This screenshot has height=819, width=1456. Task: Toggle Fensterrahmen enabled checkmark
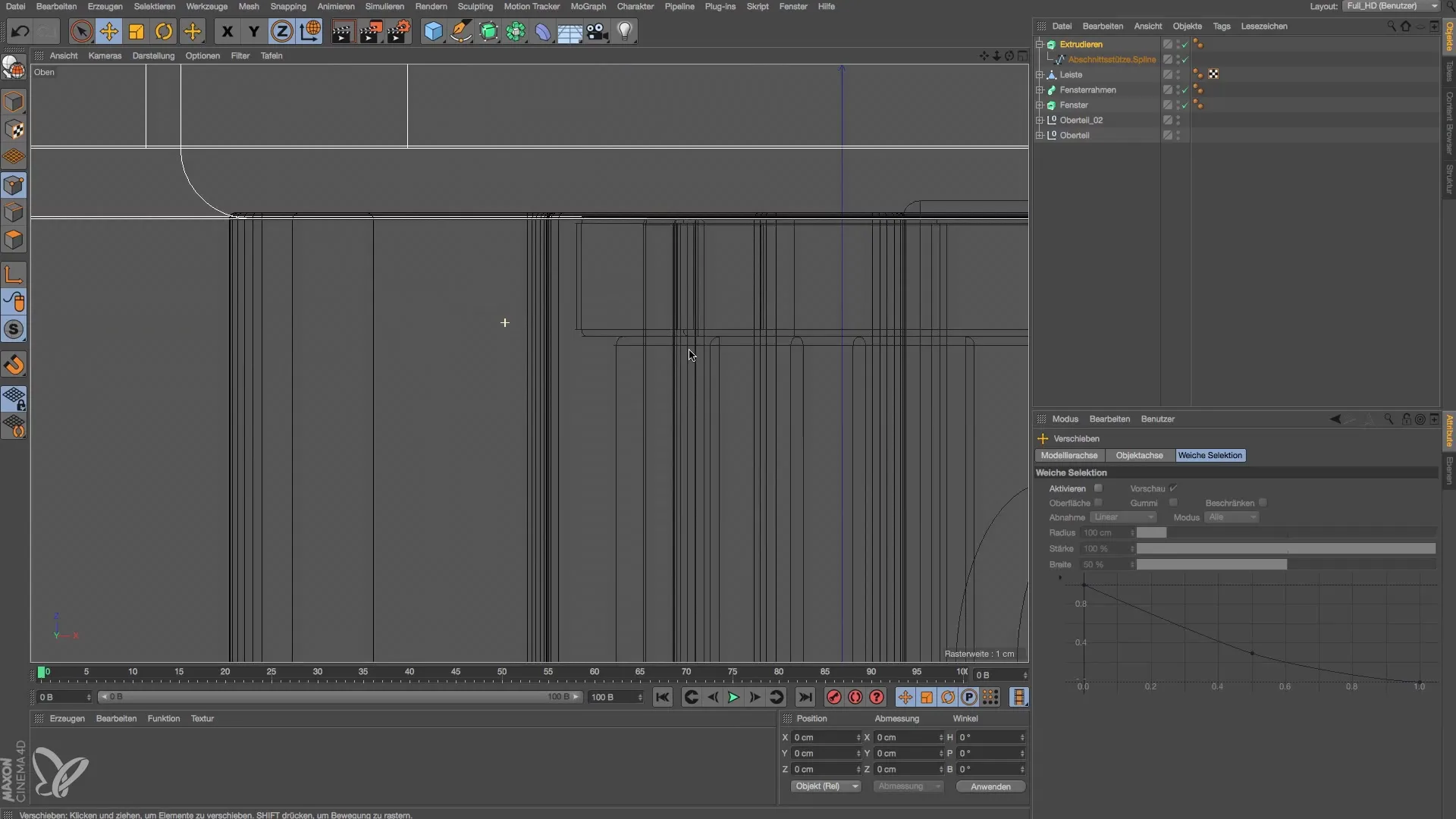point(1185,89)
